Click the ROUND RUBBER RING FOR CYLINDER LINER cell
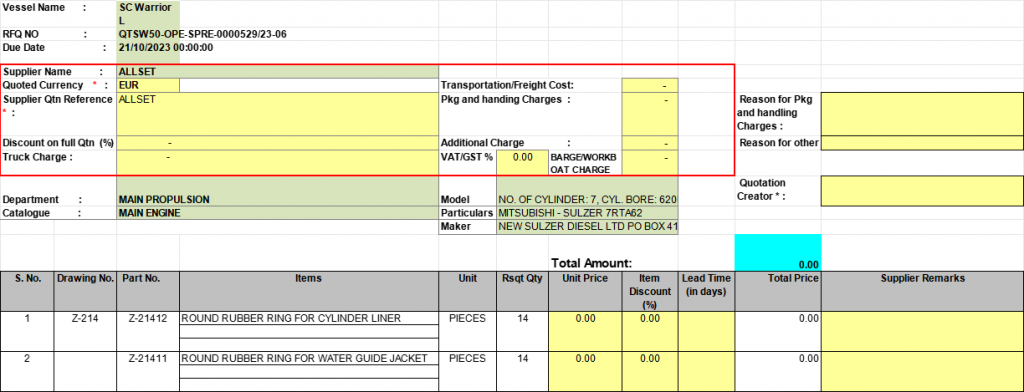1024x392 pixels. point(308,319)
